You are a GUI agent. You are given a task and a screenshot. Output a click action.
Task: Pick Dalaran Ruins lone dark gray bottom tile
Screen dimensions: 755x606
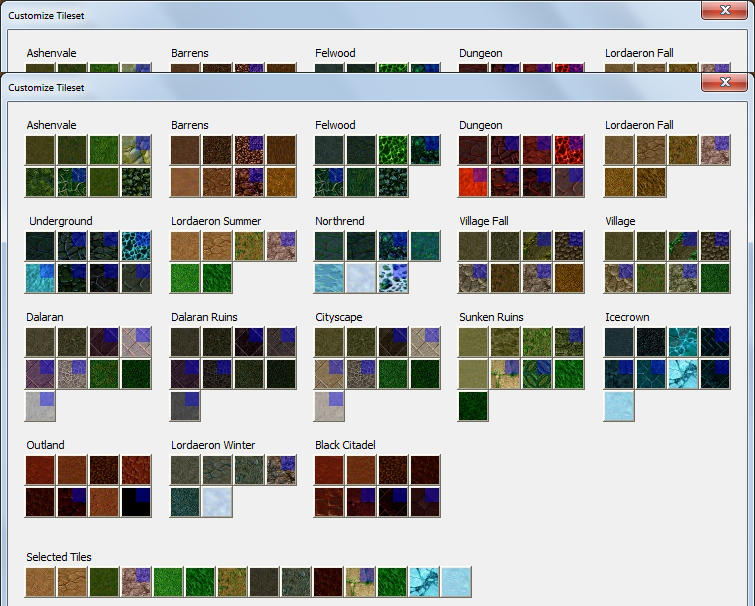point(185,406)
